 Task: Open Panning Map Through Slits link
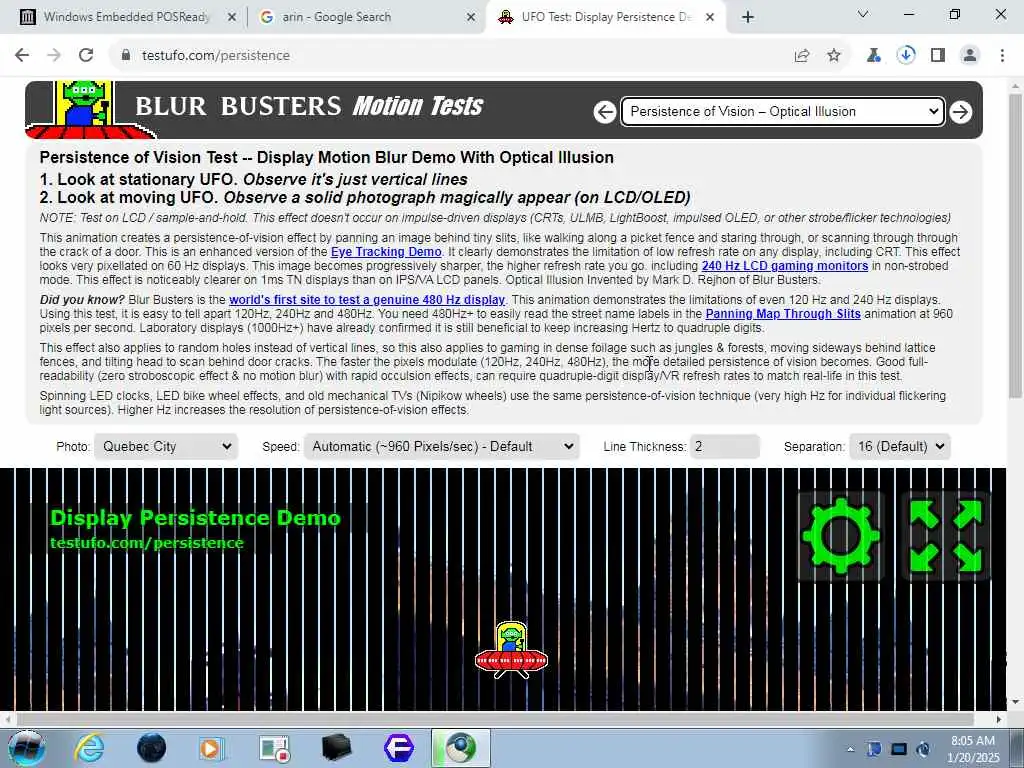tap(783, 313)
